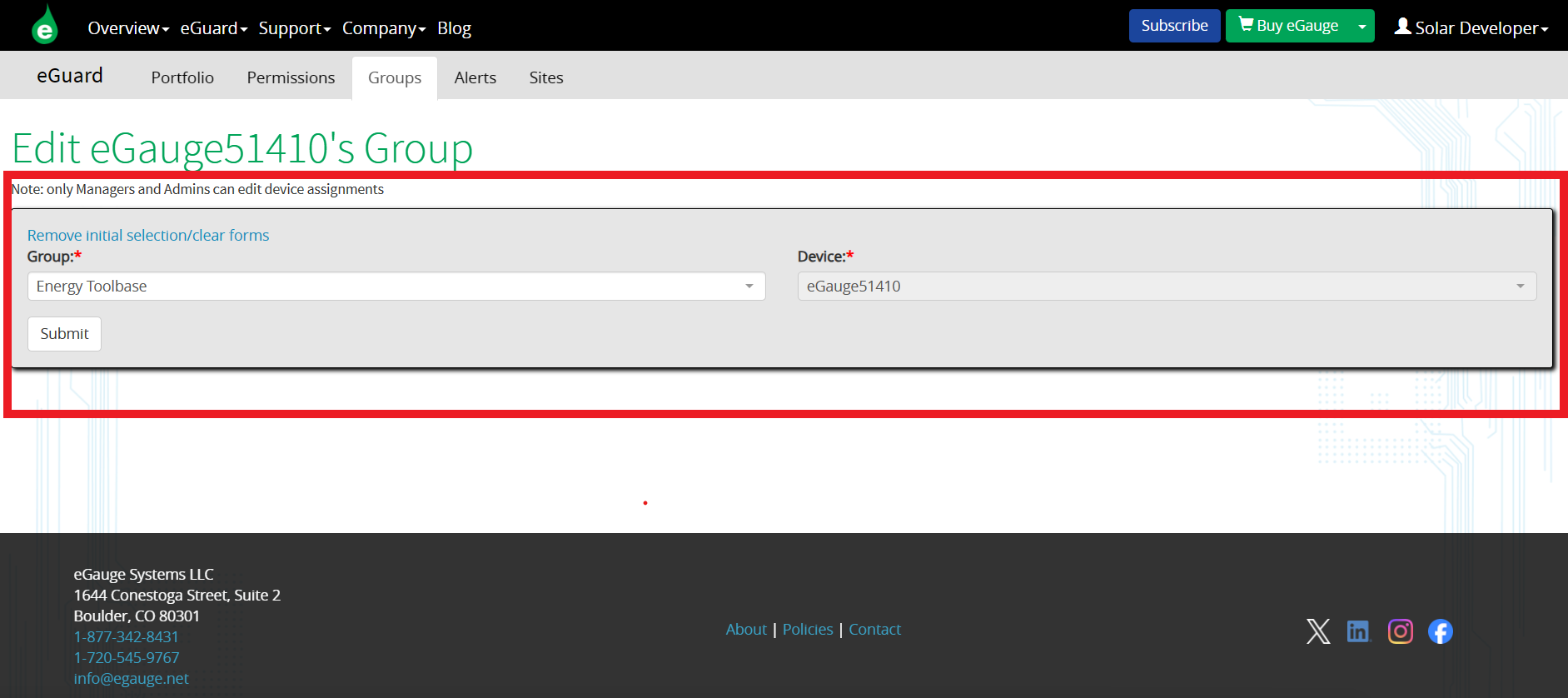Viewport: 1568px width, 698px height.
Task: Open the X (Twitter) social icon
Action: click(1318, 631)
